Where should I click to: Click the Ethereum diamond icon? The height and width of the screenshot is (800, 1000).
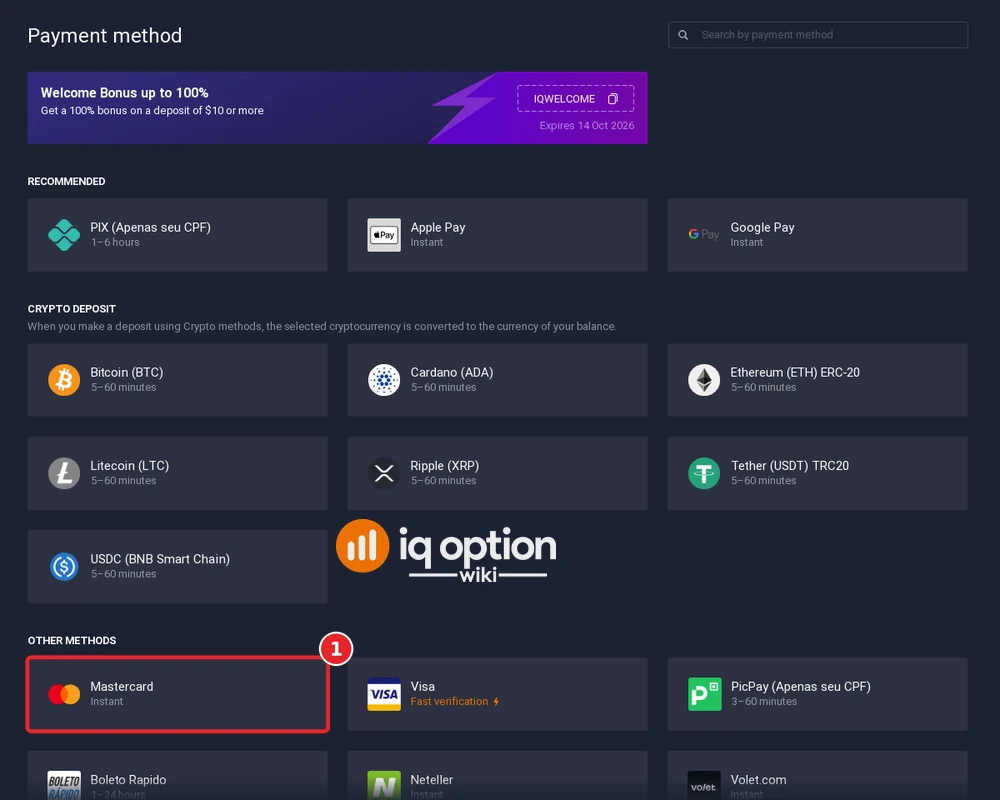704,380
